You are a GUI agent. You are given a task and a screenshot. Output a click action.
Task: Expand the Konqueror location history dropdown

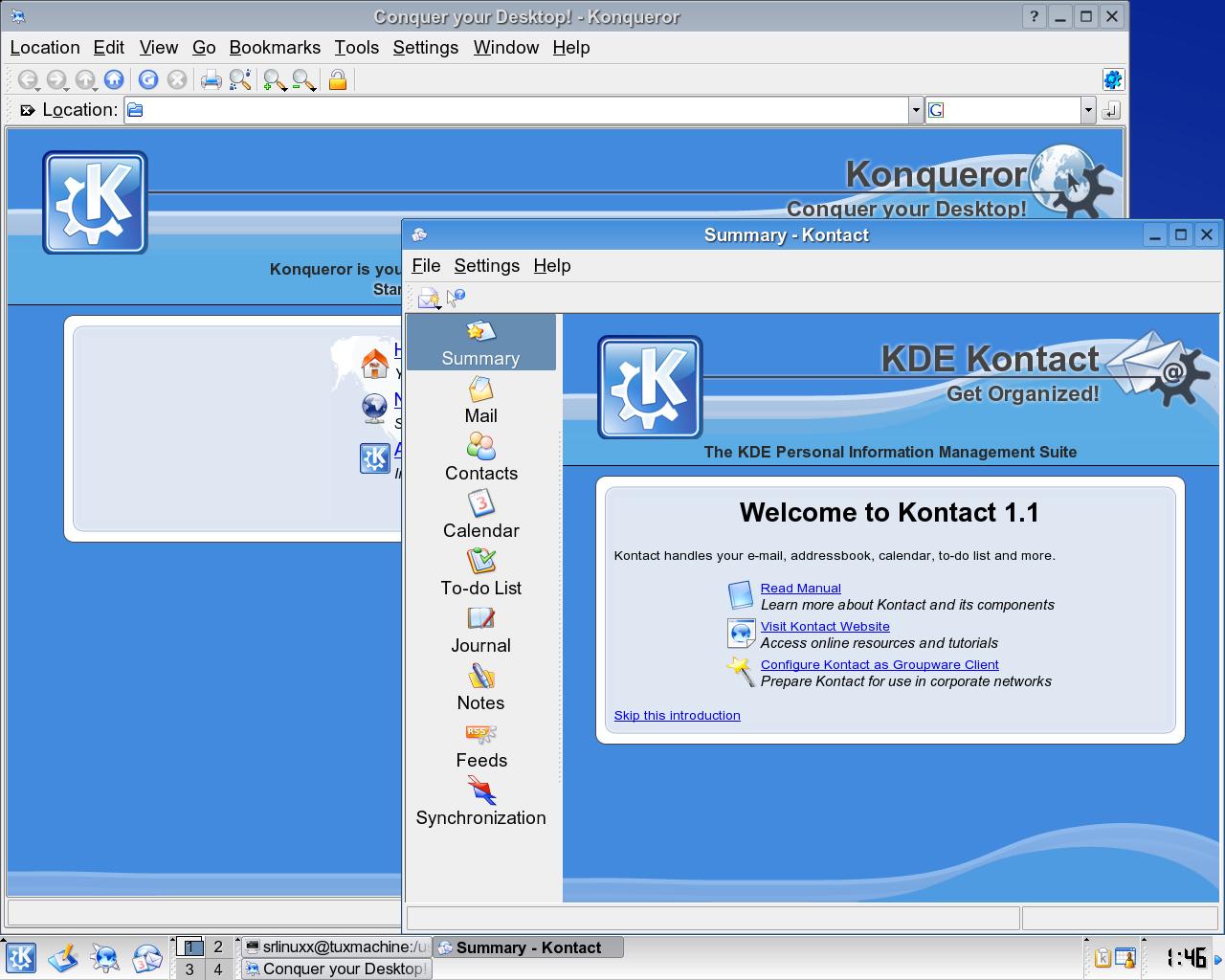916,110
